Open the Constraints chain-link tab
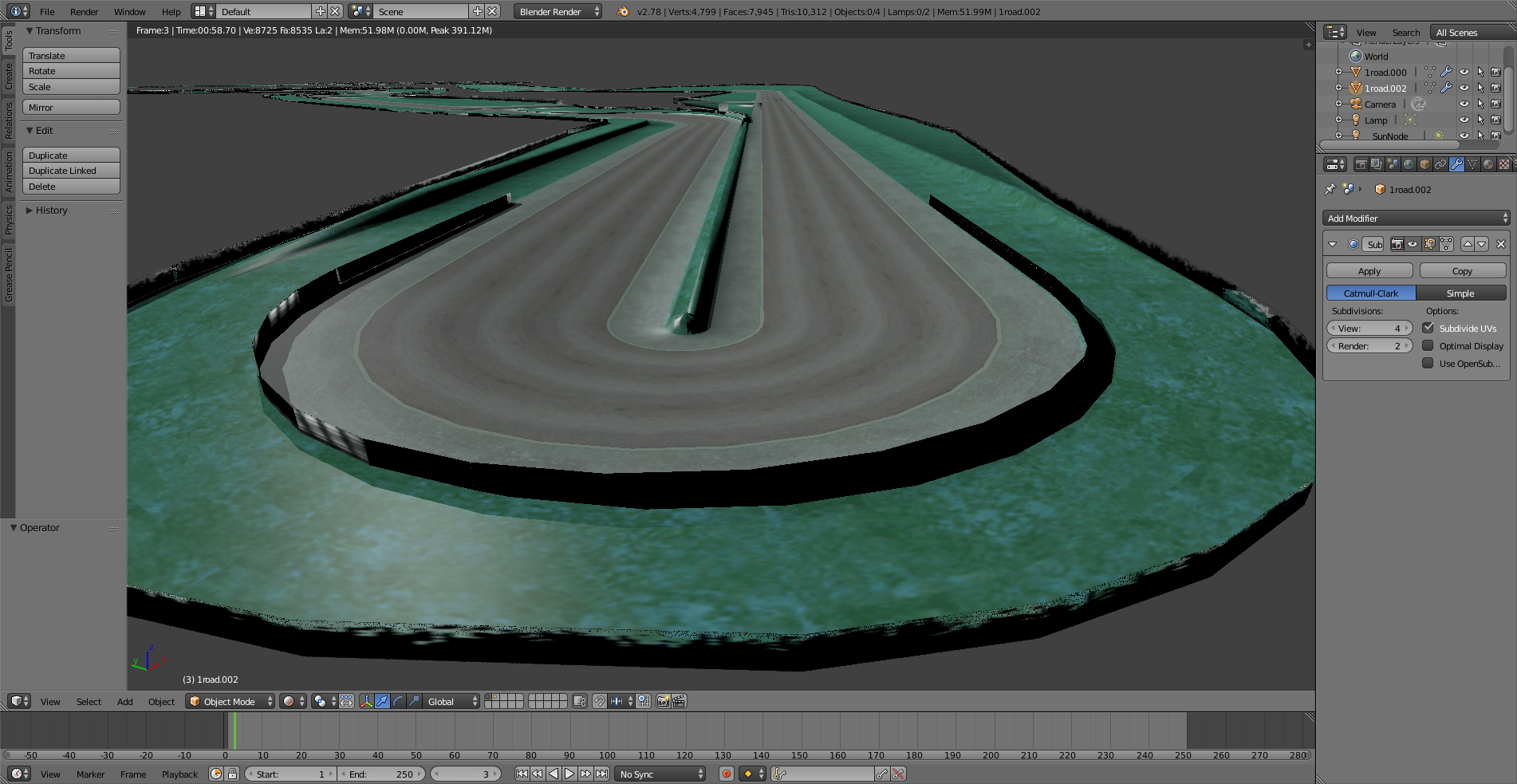Viewport: 1517px width, 784px height. click(x=1440, y=164)
